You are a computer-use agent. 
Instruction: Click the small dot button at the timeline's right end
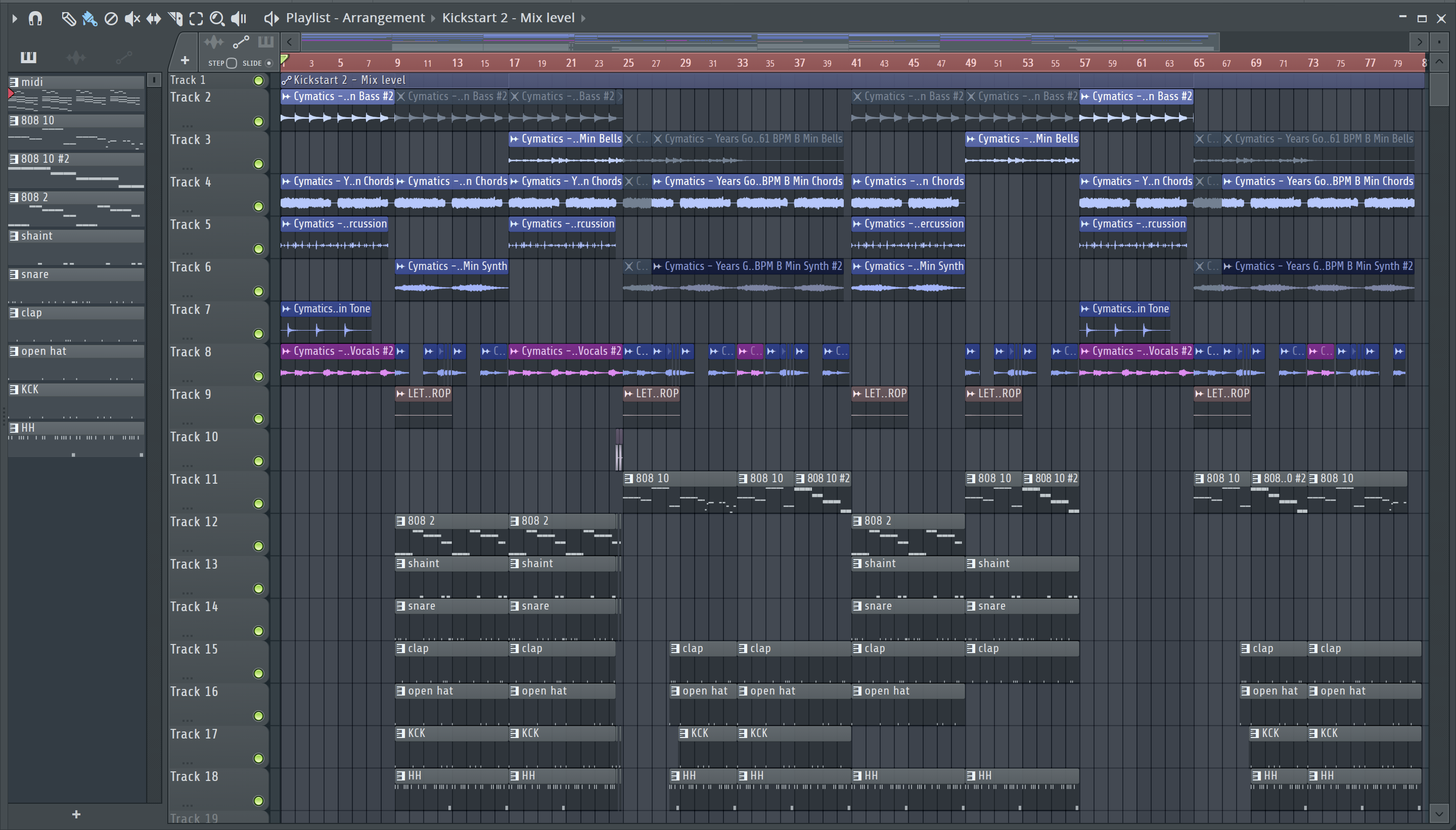pyautogui.click(x=1439, y=41)
